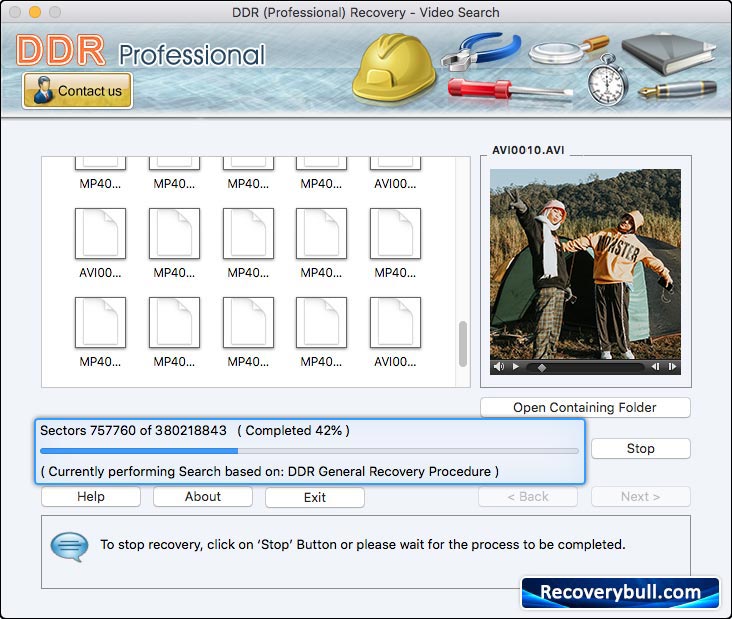The height and width of the screenshot is (619, 732).
Task: Click the About button
Action: tap(203, 497)
